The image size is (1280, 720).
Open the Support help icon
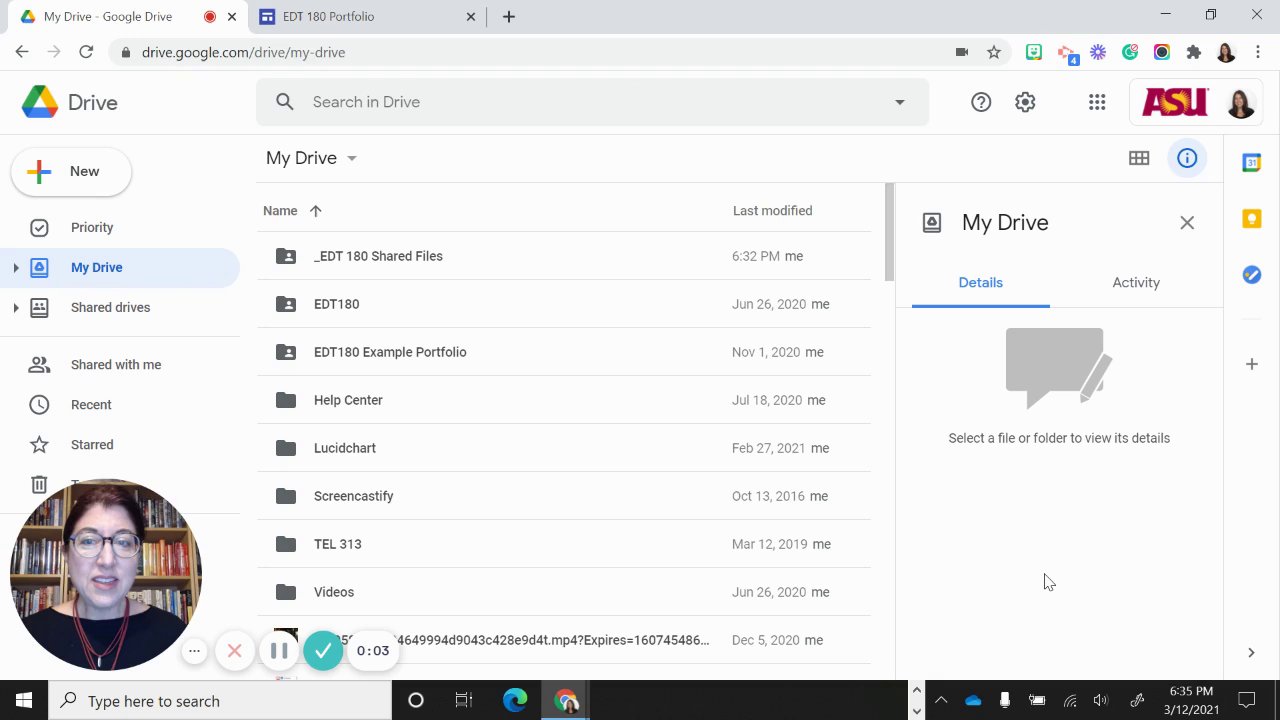tap(981, 102)
